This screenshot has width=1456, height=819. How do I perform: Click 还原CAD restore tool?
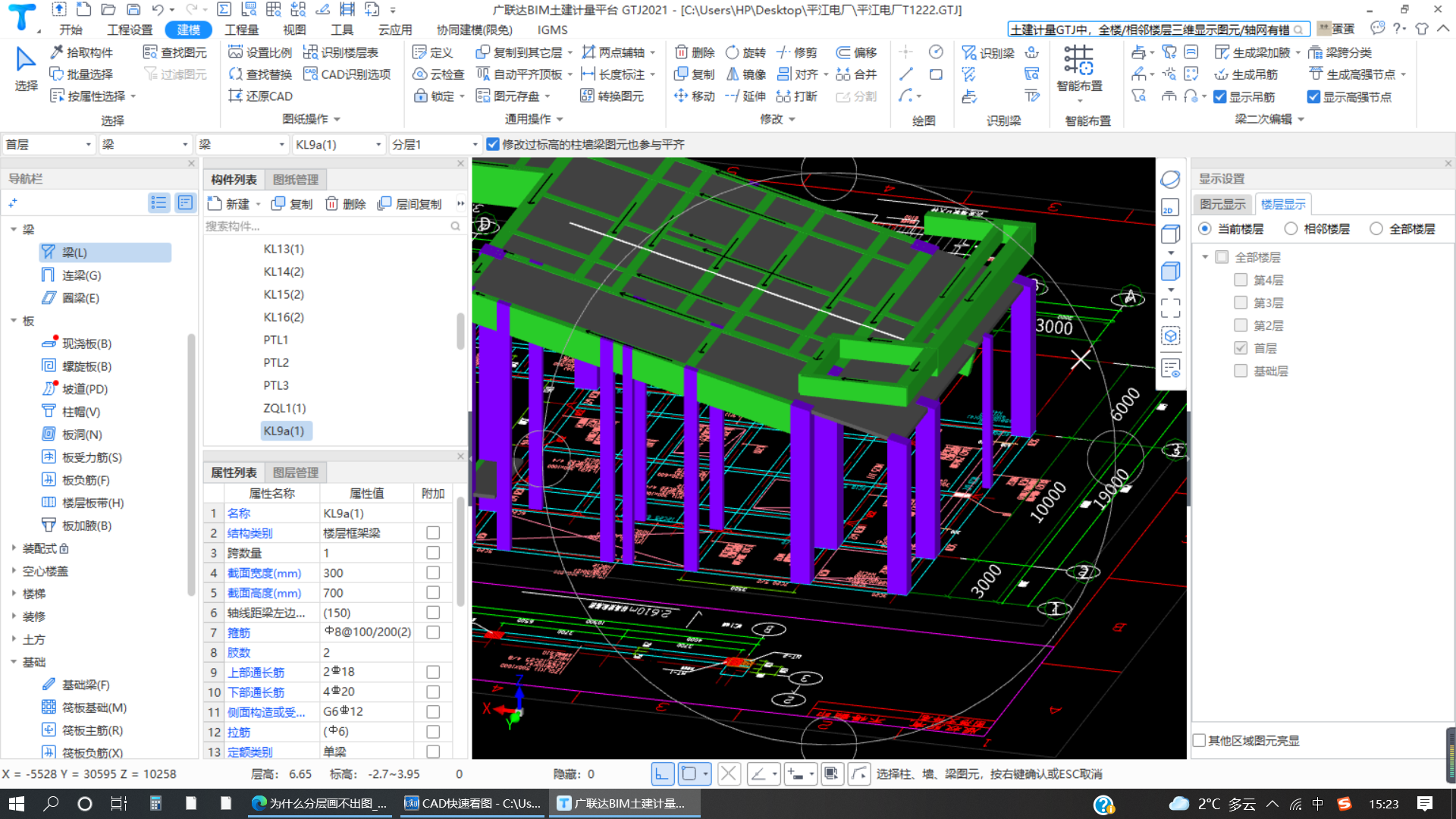pos(260,96)
